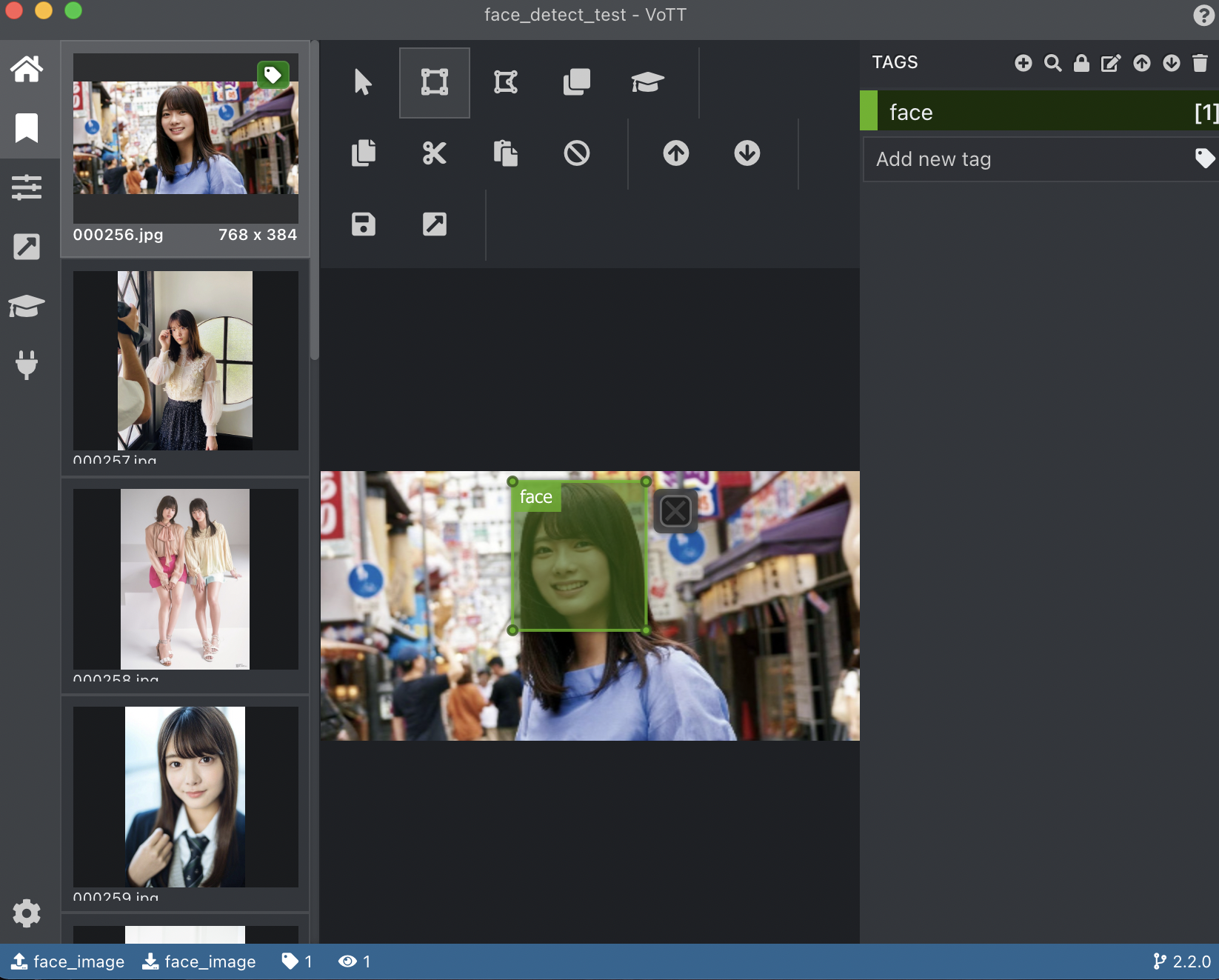This screenshot has width=1219, height=980.
Task: Open the Tags Editor bookmark icon
Action: coord(27,128)
